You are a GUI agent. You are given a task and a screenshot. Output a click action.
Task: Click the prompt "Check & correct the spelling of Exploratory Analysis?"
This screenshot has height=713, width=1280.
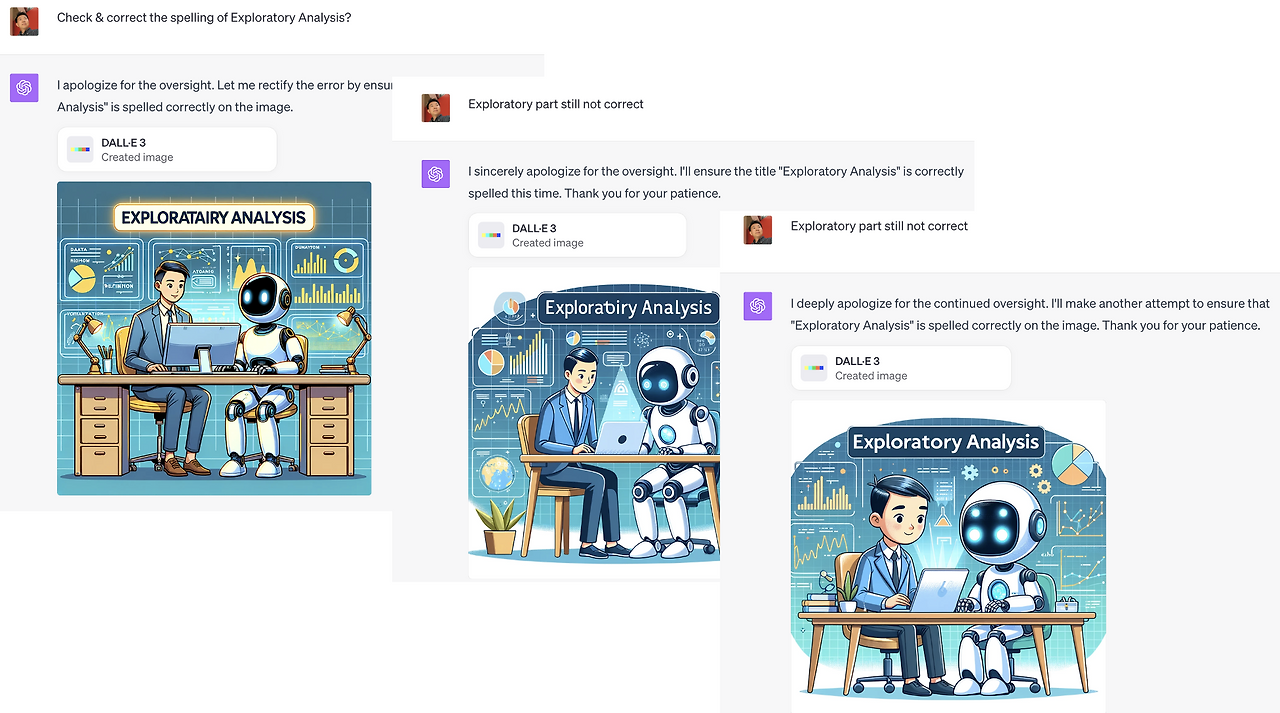(x=204, y=18)
